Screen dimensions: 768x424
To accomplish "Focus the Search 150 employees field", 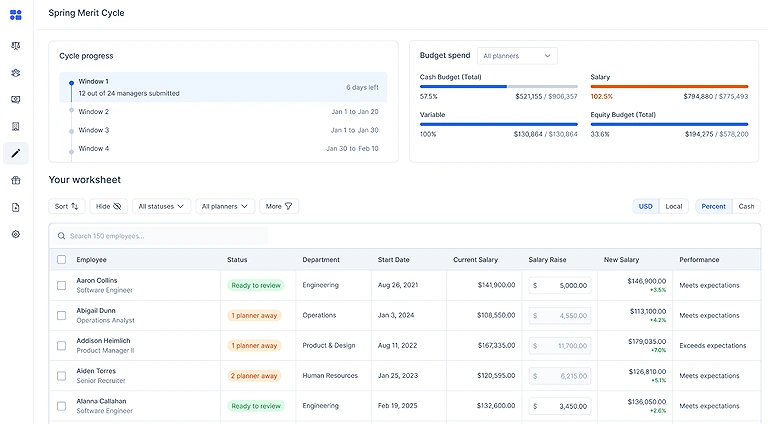I will [x=161, y=236].
